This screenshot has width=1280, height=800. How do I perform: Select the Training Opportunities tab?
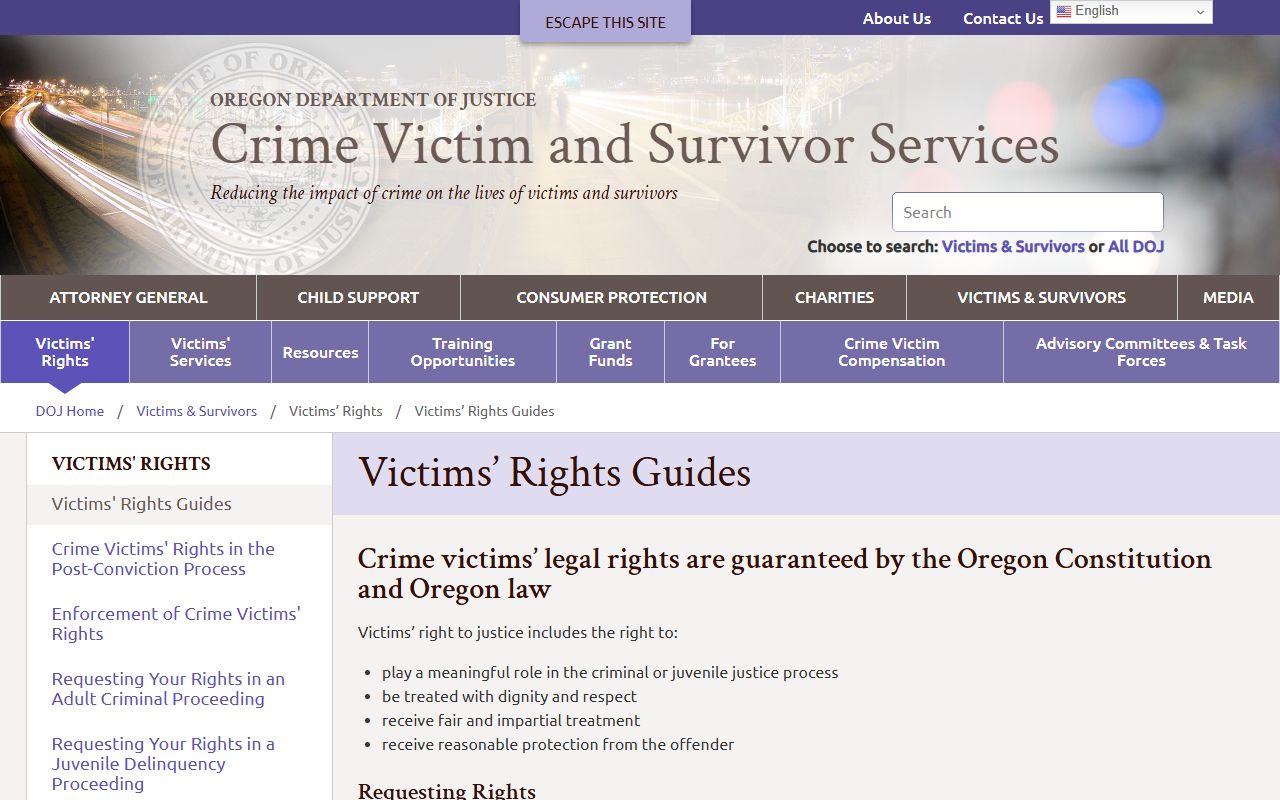click(462, 352)
